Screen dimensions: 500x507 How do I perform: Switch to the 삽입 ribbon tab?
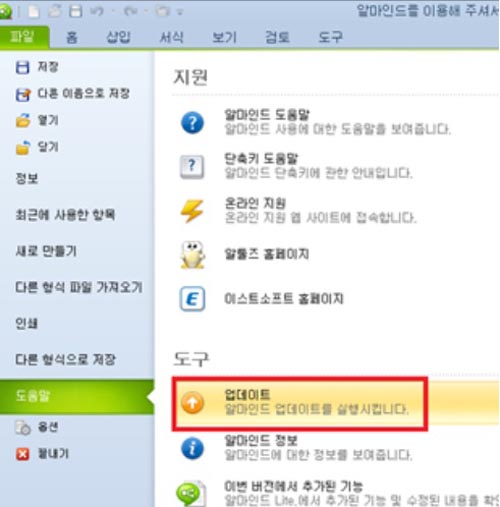tap(118, 37)
